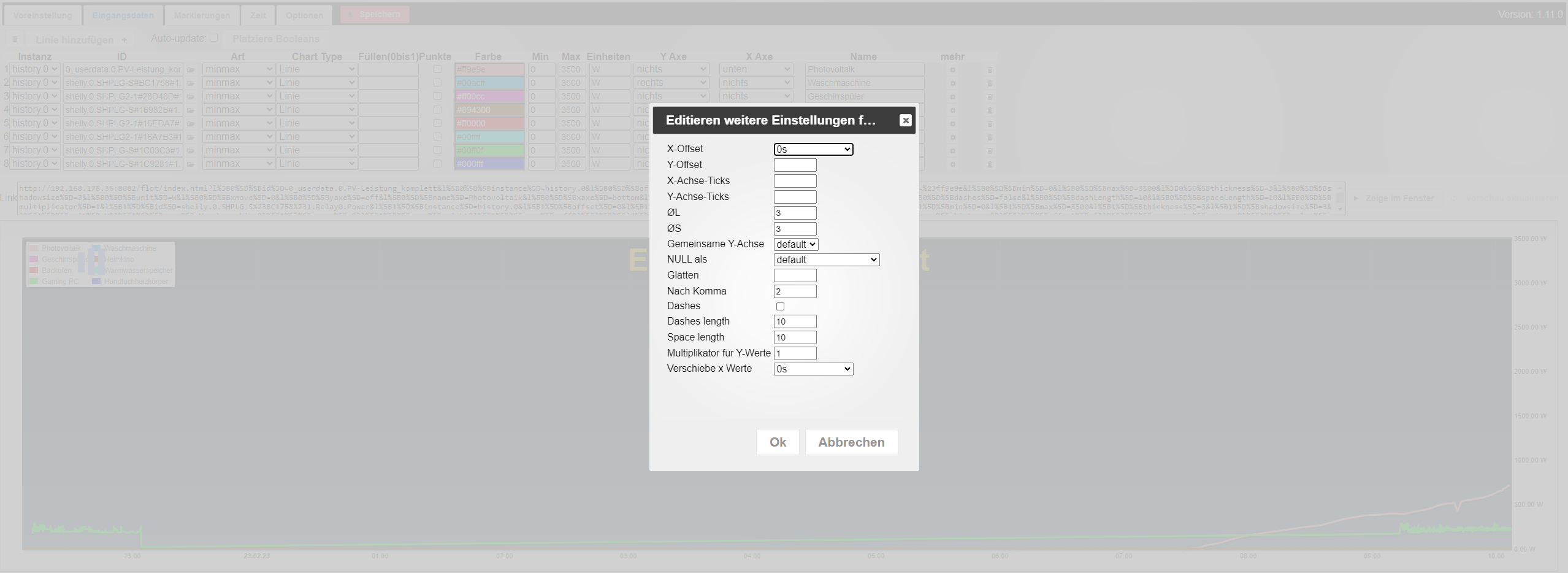The height and width of the screenshot is (573, 1568).
Task: Open gear settings for the Photovoltaik line
Action: pyautogui.click(x=952, y=70)
